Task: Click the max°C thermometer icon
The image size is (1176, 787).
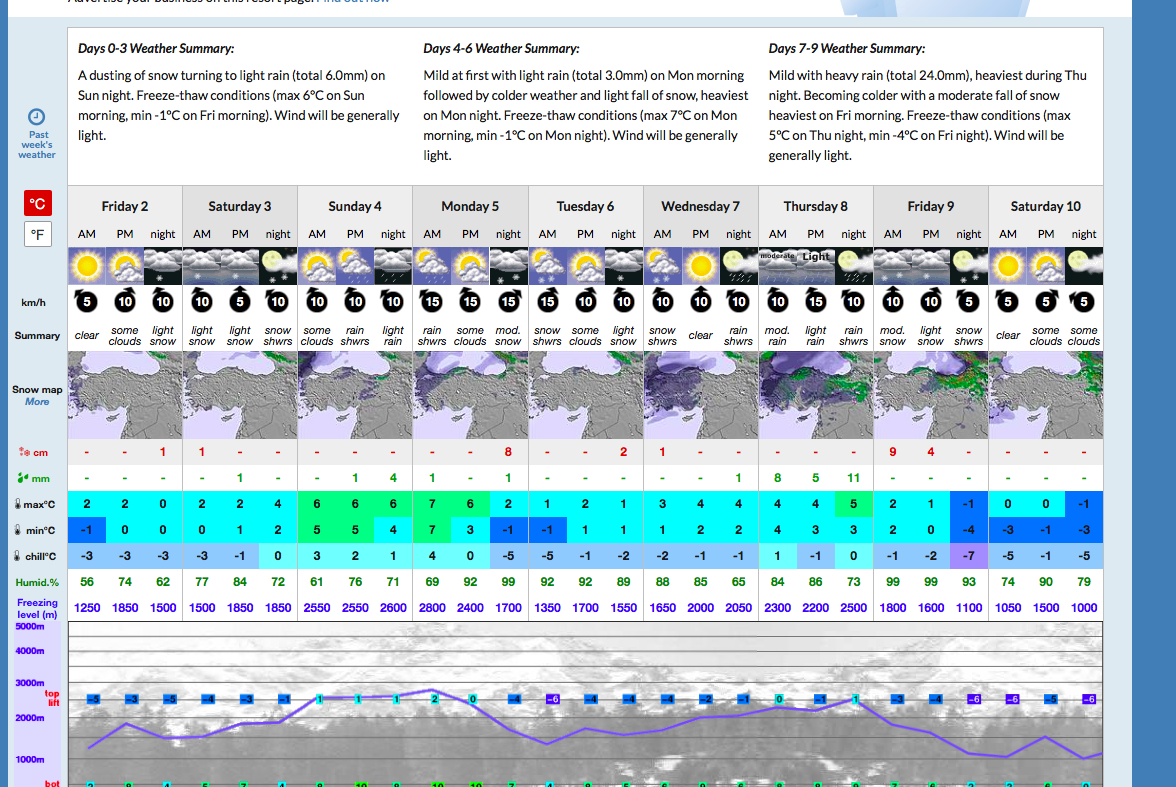Action: [x=17, y=504]
